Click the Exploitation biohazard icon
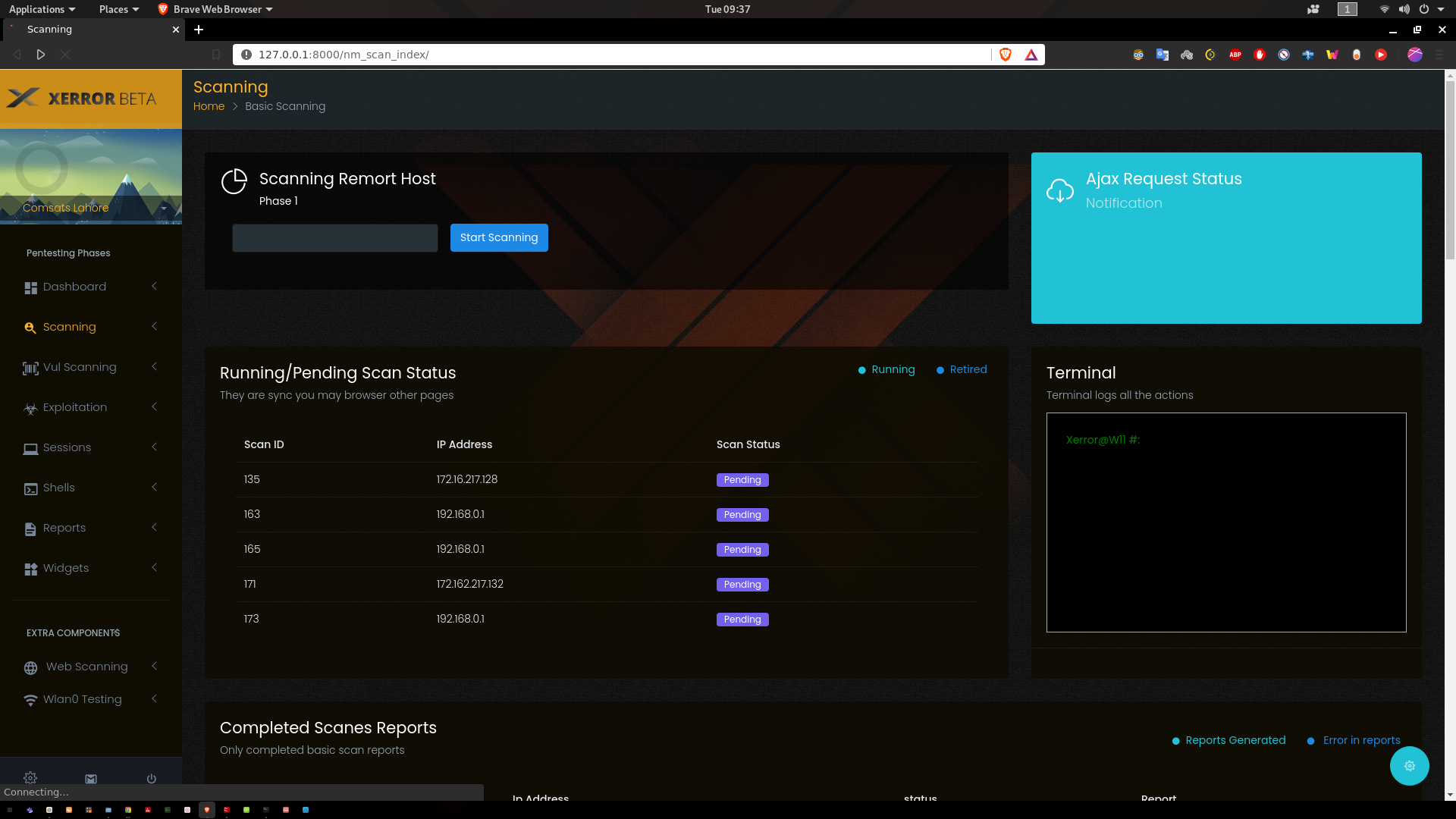The width and height of the screenshot is (1456, 819). 30,409
